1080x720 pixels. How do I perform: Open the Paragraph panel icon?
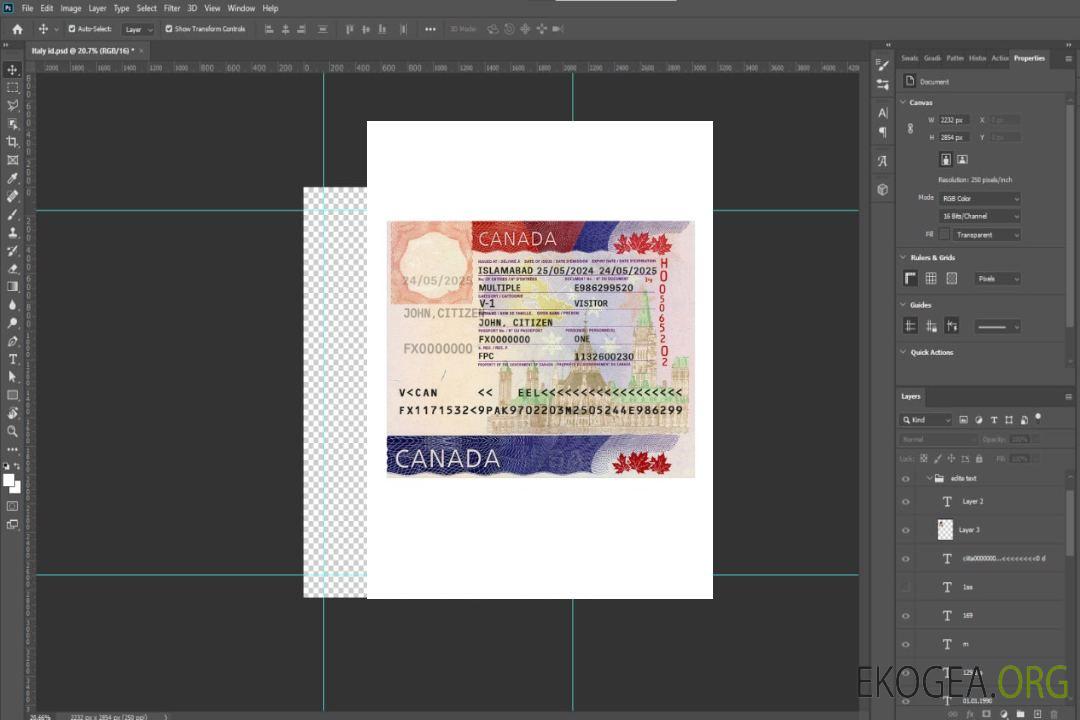(x=883, y=132)
